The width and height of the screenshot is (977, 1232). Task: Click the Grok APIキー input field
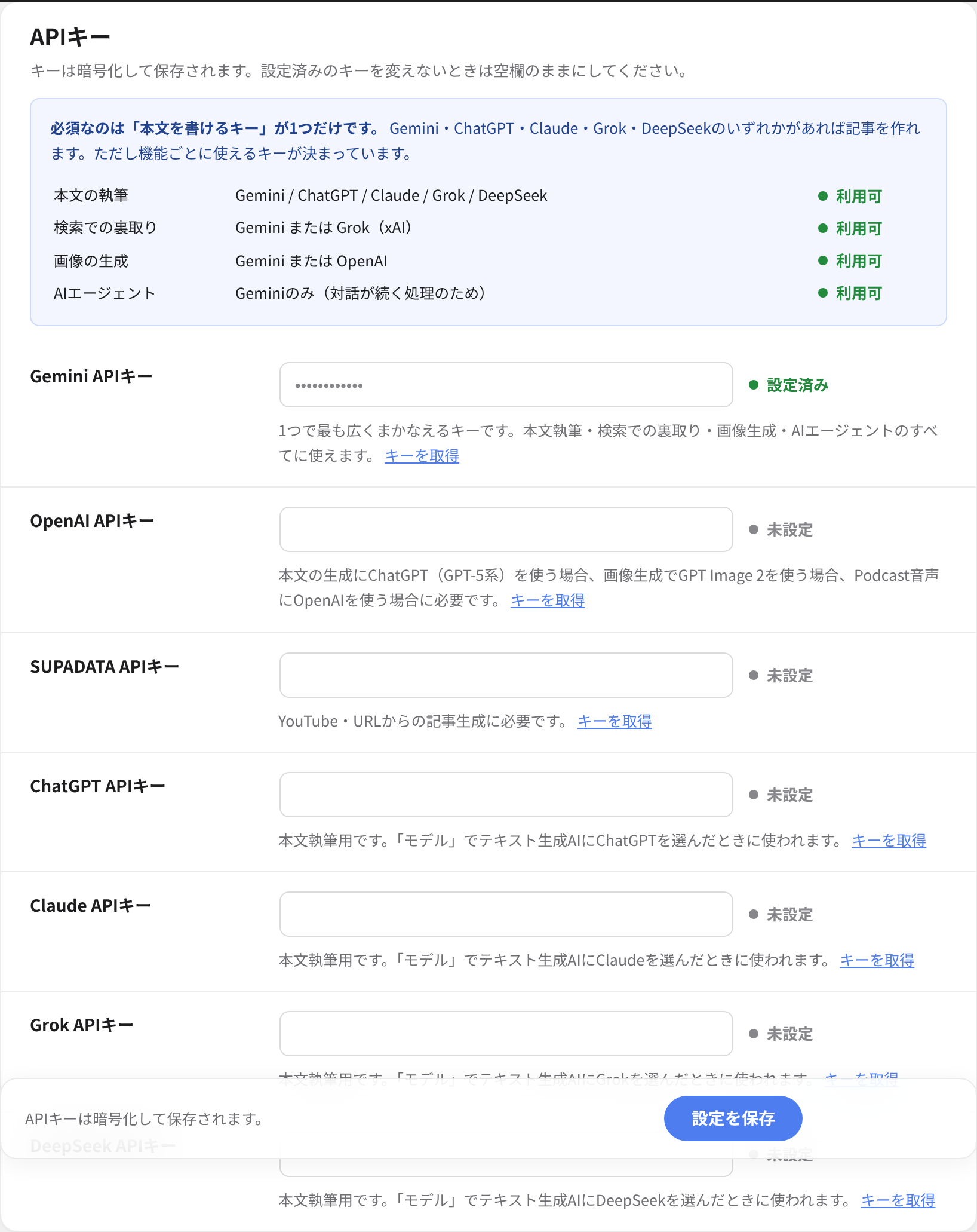506,1034
